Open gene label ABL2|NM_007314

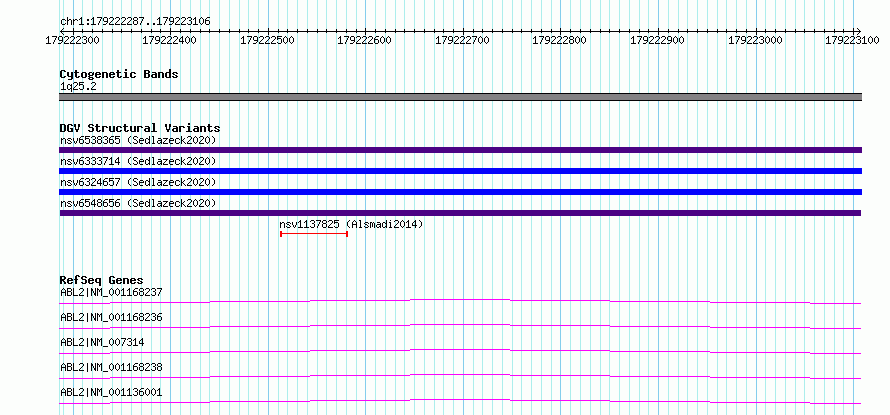click(102, 343)
